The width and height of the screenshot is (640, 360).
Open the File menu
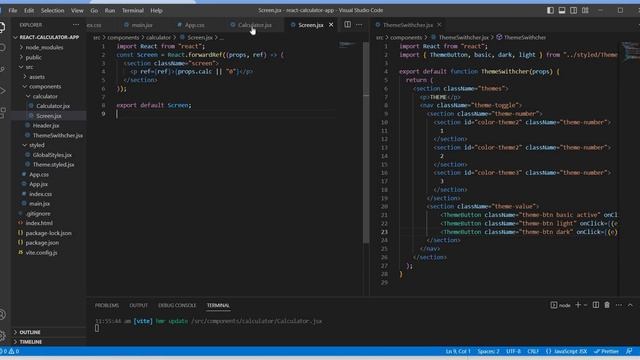coord(13,10)
